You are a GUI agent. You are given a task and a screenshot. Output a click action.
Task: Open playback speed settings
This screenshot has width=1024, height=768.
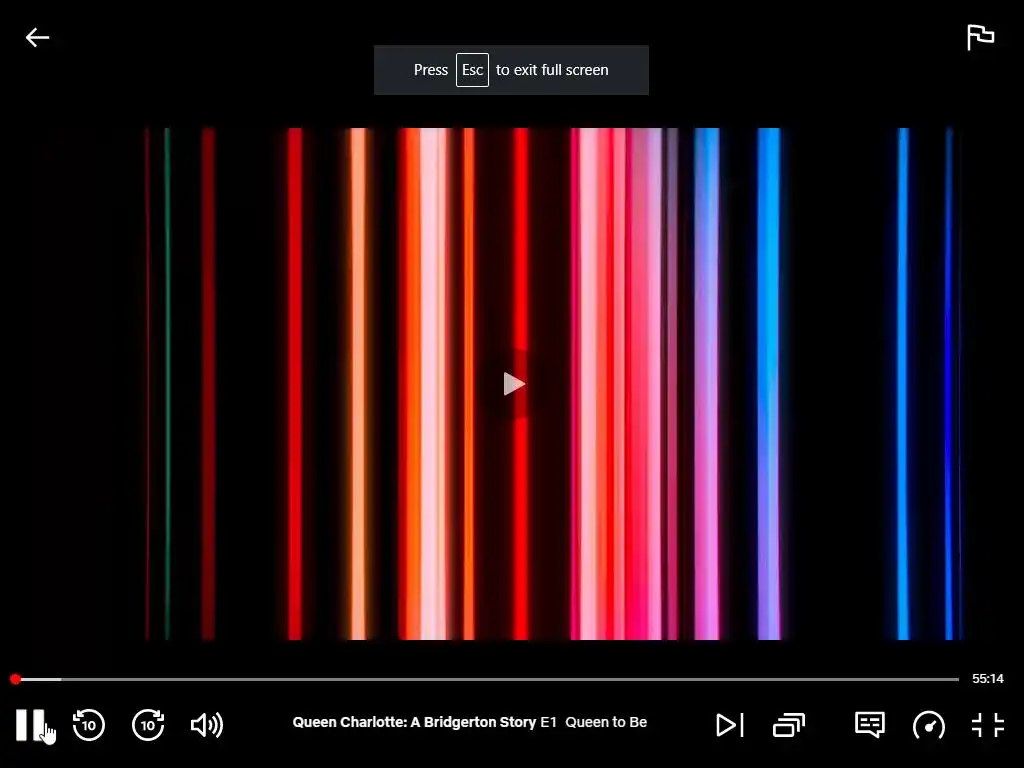[929, 725]
